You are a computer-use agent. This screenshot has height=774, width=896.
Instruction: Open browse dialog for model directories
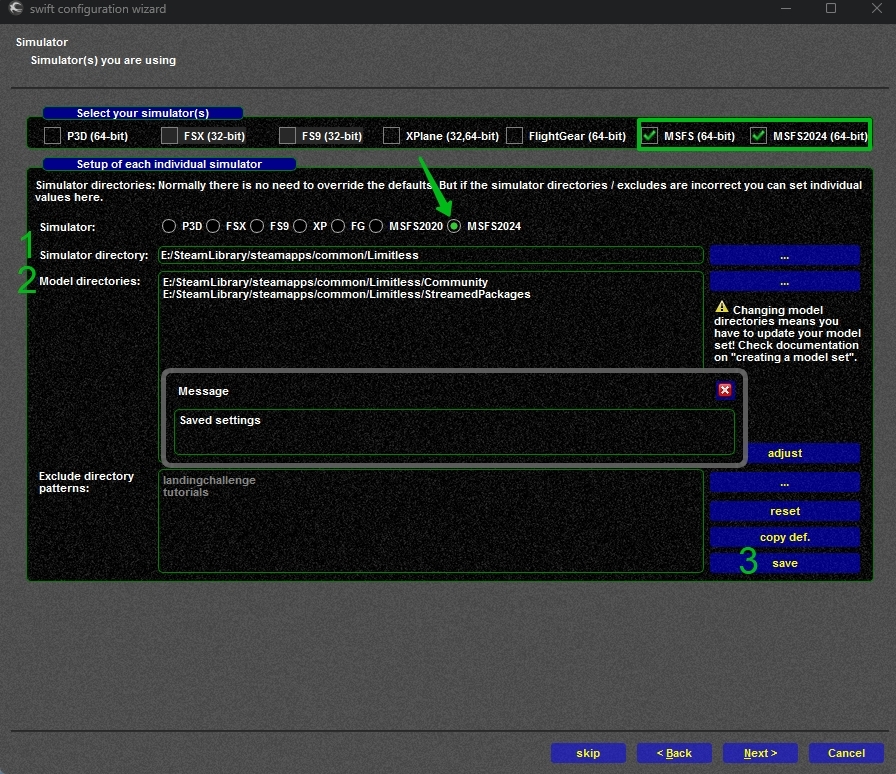pyautogui.click(x=784, y=281)
